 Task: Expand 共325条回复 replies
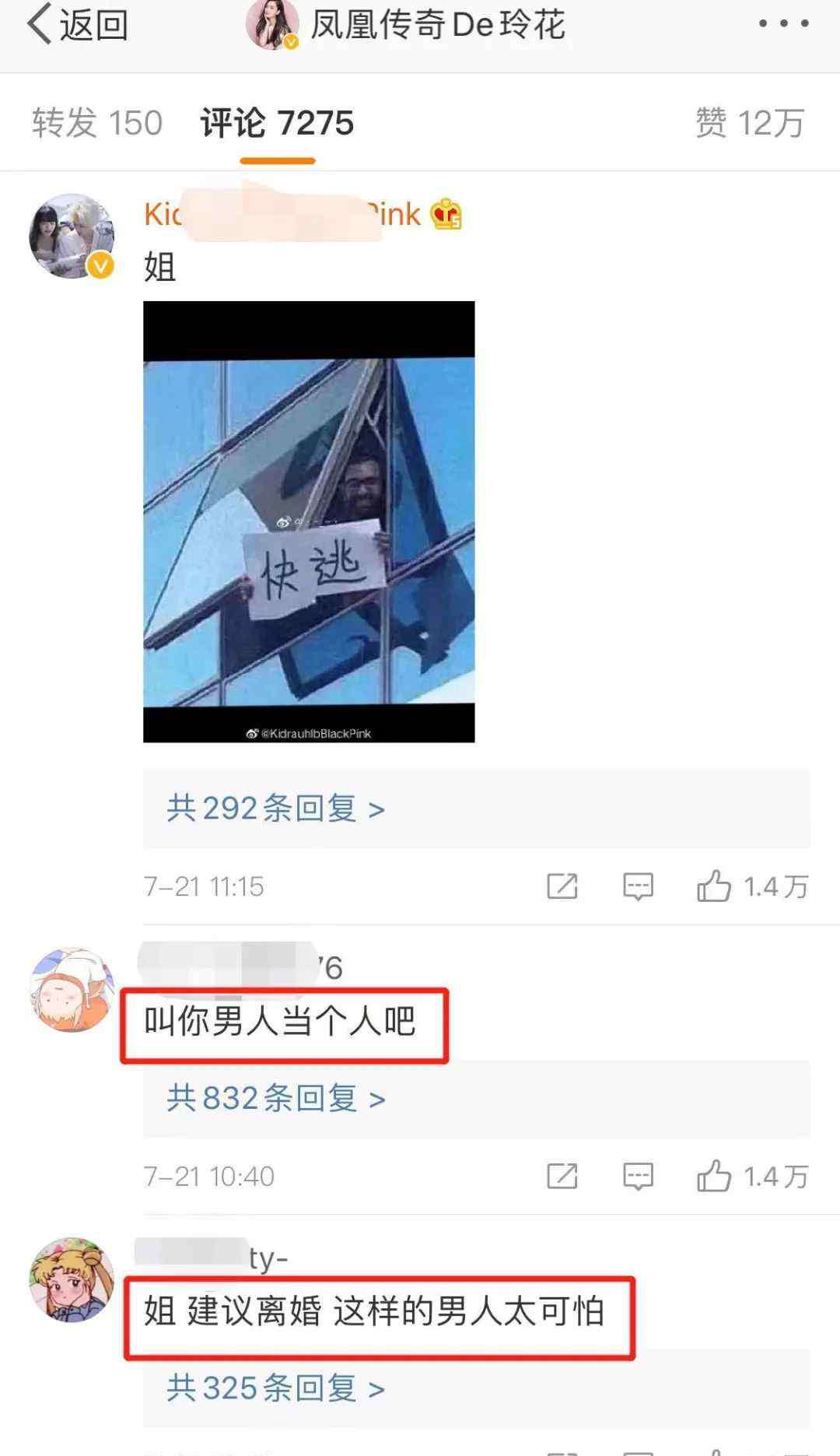coord(276,1388)
